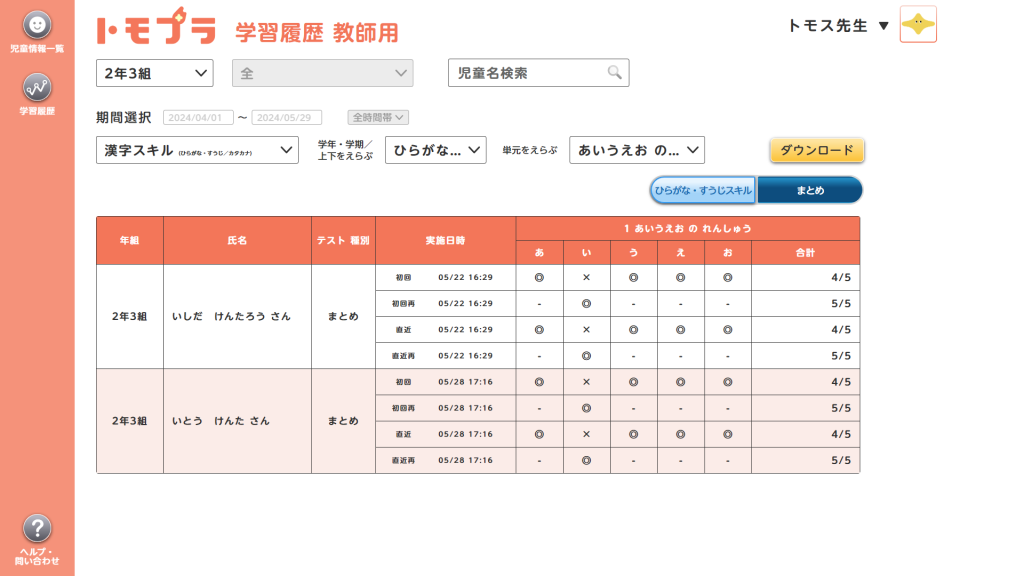The width and height of the screenshot is (1024, 576).
Task: Open the 漢字スキル subject dropdown
Action: 197,150
